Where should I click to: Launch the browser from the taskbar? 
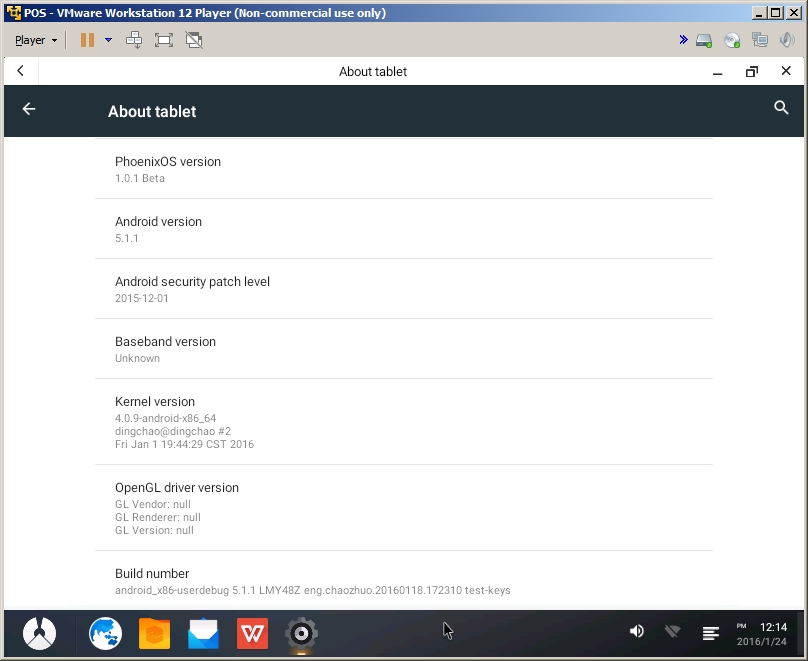[106, 633]
